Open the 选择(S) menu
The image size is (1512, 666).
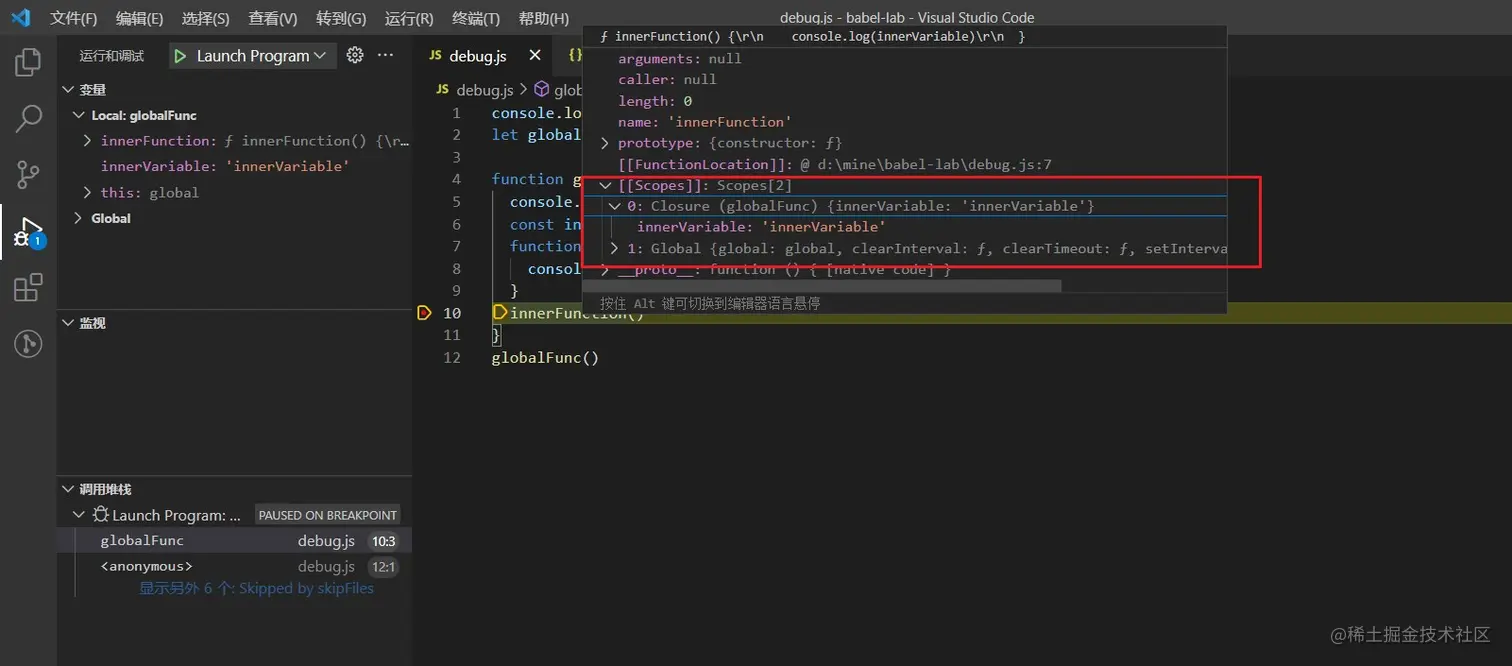pyautogui.click(x=205, y=18)
